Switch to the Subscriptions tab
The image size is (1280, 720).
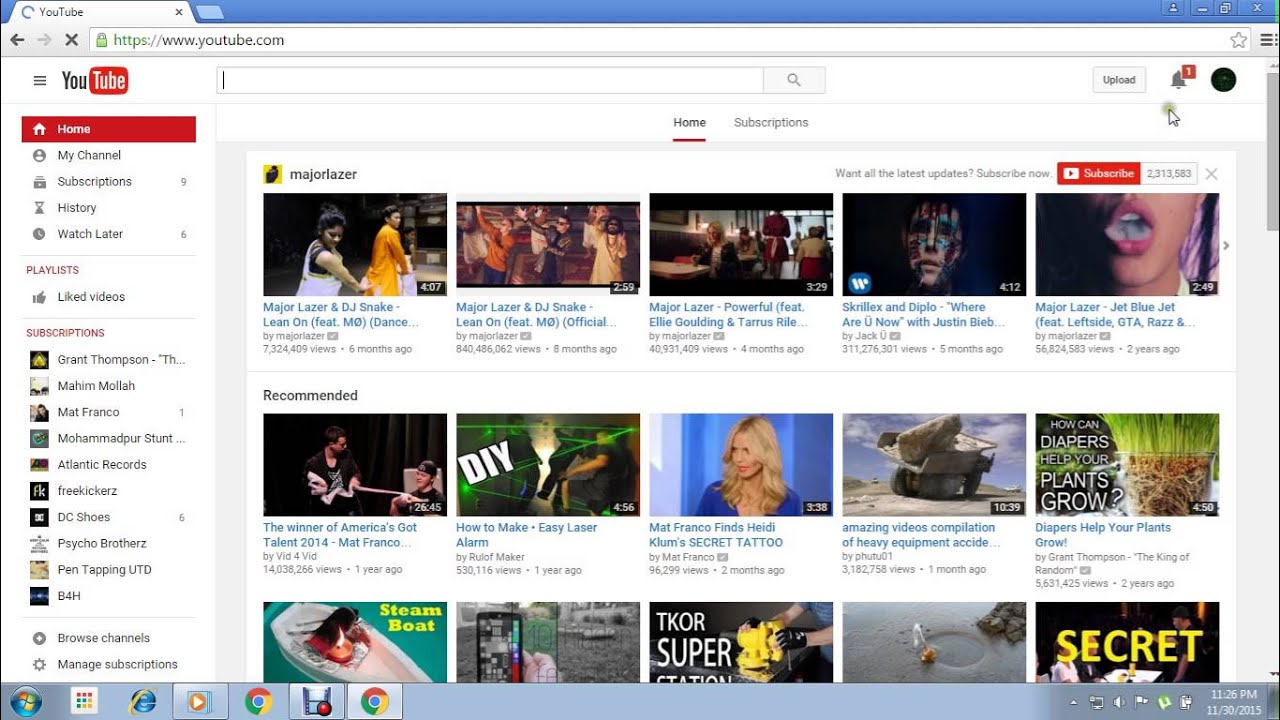[x=771, y=123]
